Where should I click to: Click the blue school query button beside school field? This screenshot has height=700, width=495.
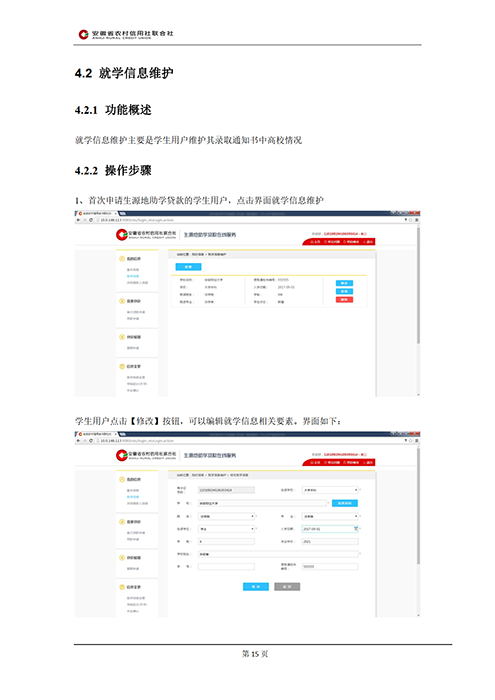pos(345,503)
